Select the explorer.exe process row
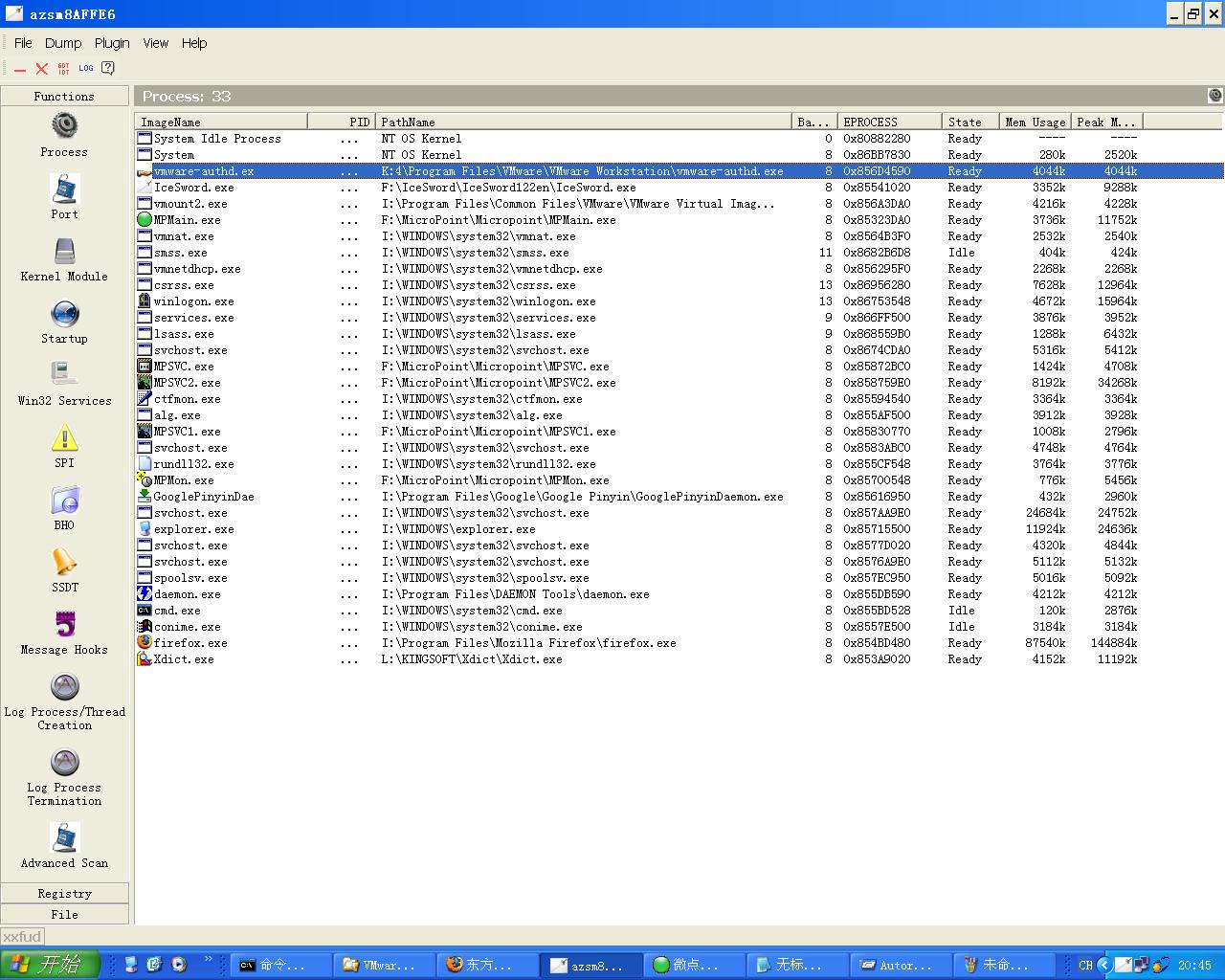1225x980 pixels. pos(679,529)
